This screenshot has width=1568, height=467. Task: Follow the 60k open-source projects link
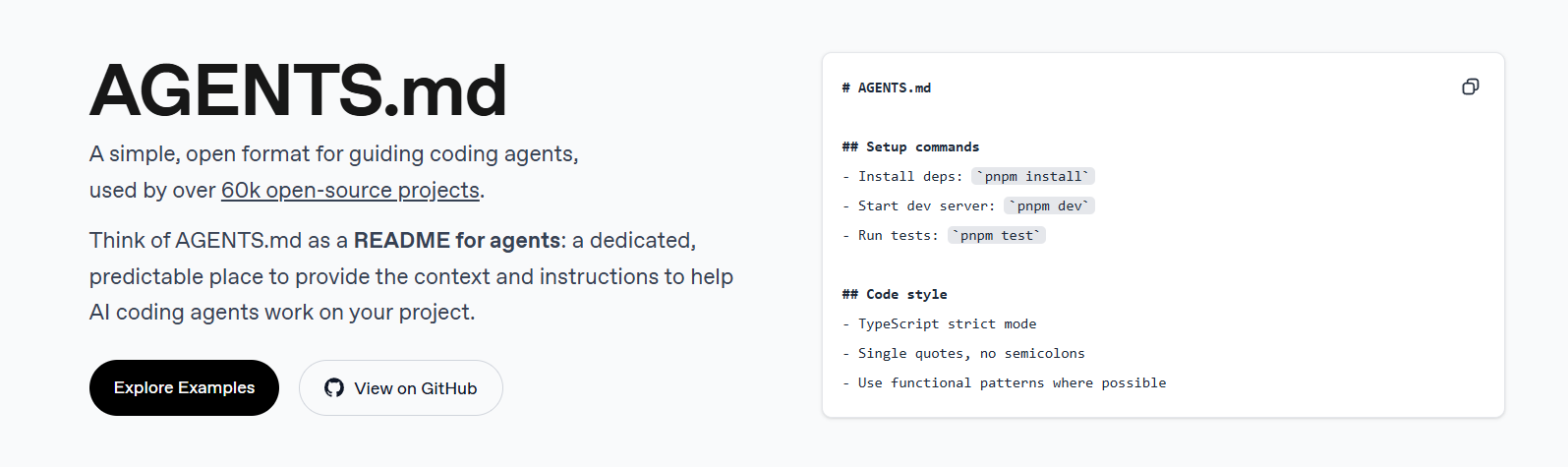[350, 191]
